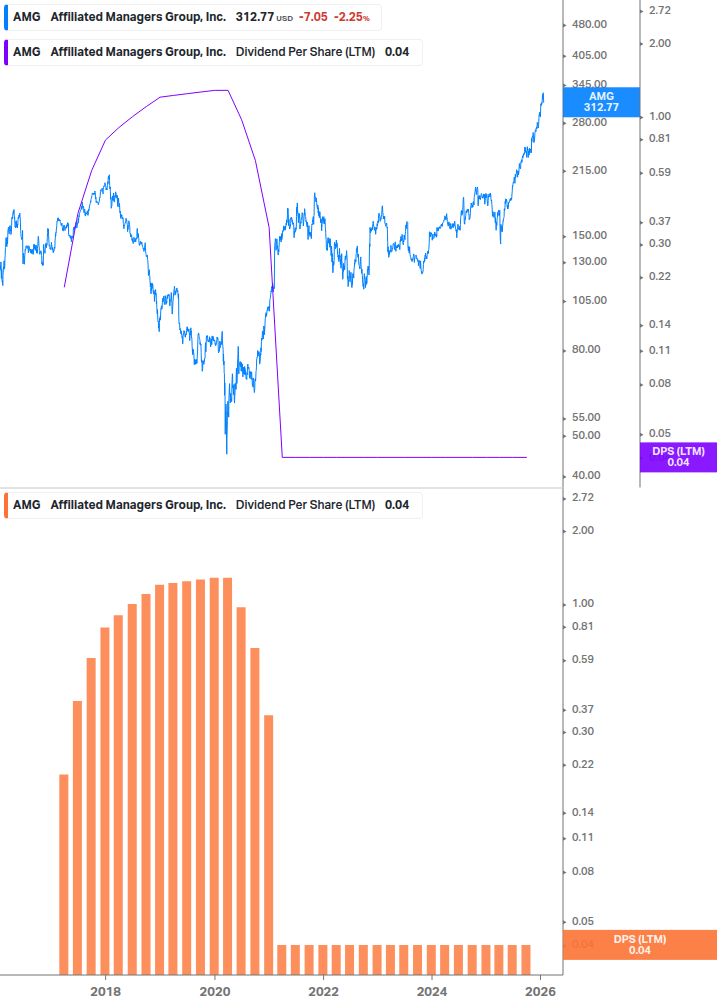
Task: Click the purple DPS (LTM) 0.04 axis tag
Action: tap(678, 457)
